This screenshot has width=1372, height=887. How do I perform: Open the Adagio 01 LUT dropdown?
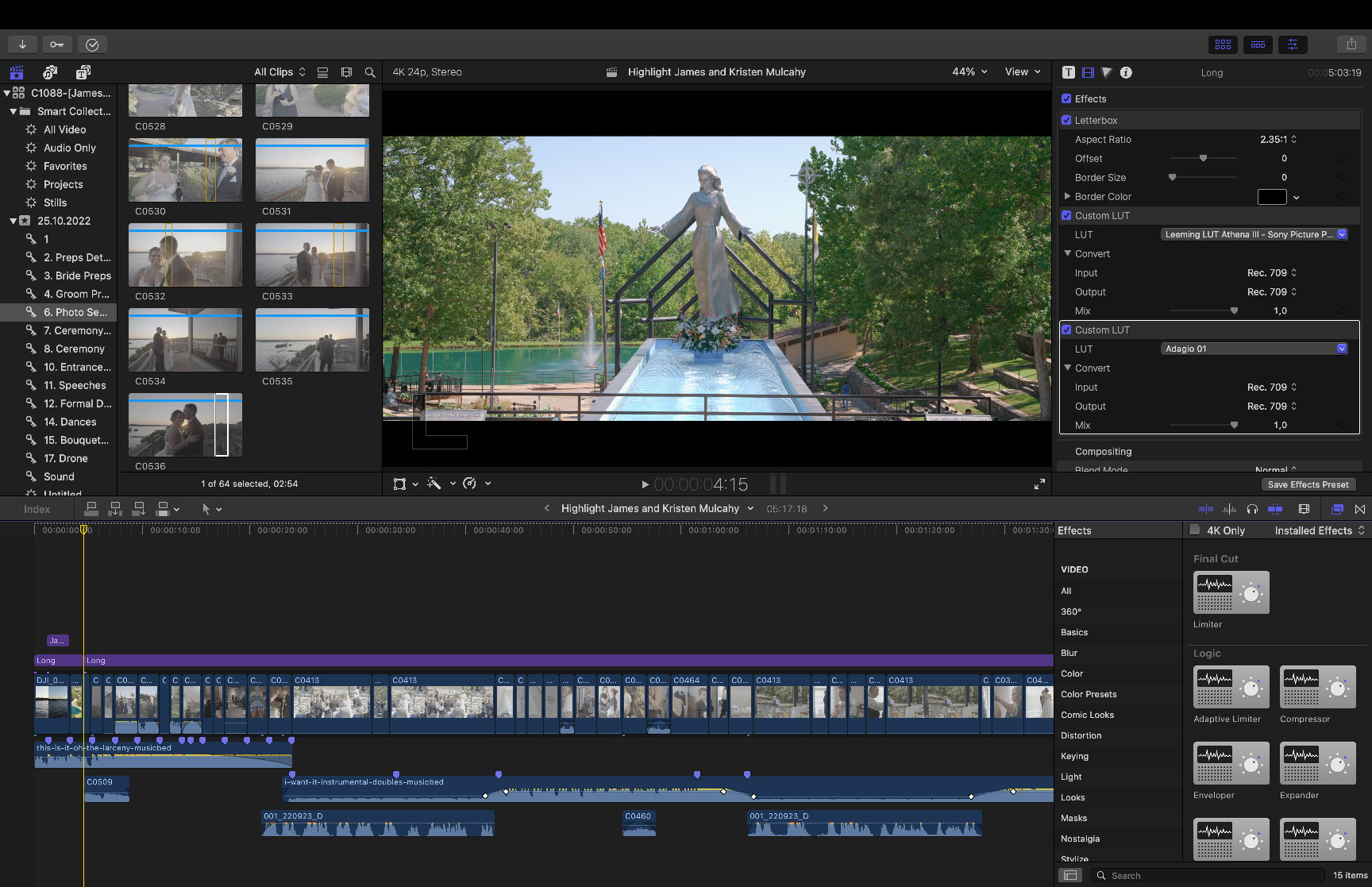point(1342,349)
